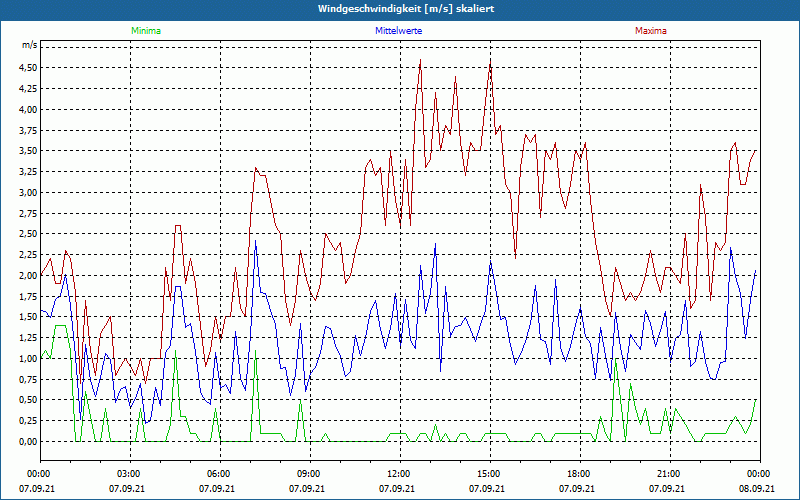Click the 2,75 y-axis value
Viewport: 800px width, 500px height.
click(x=28, y=214)
